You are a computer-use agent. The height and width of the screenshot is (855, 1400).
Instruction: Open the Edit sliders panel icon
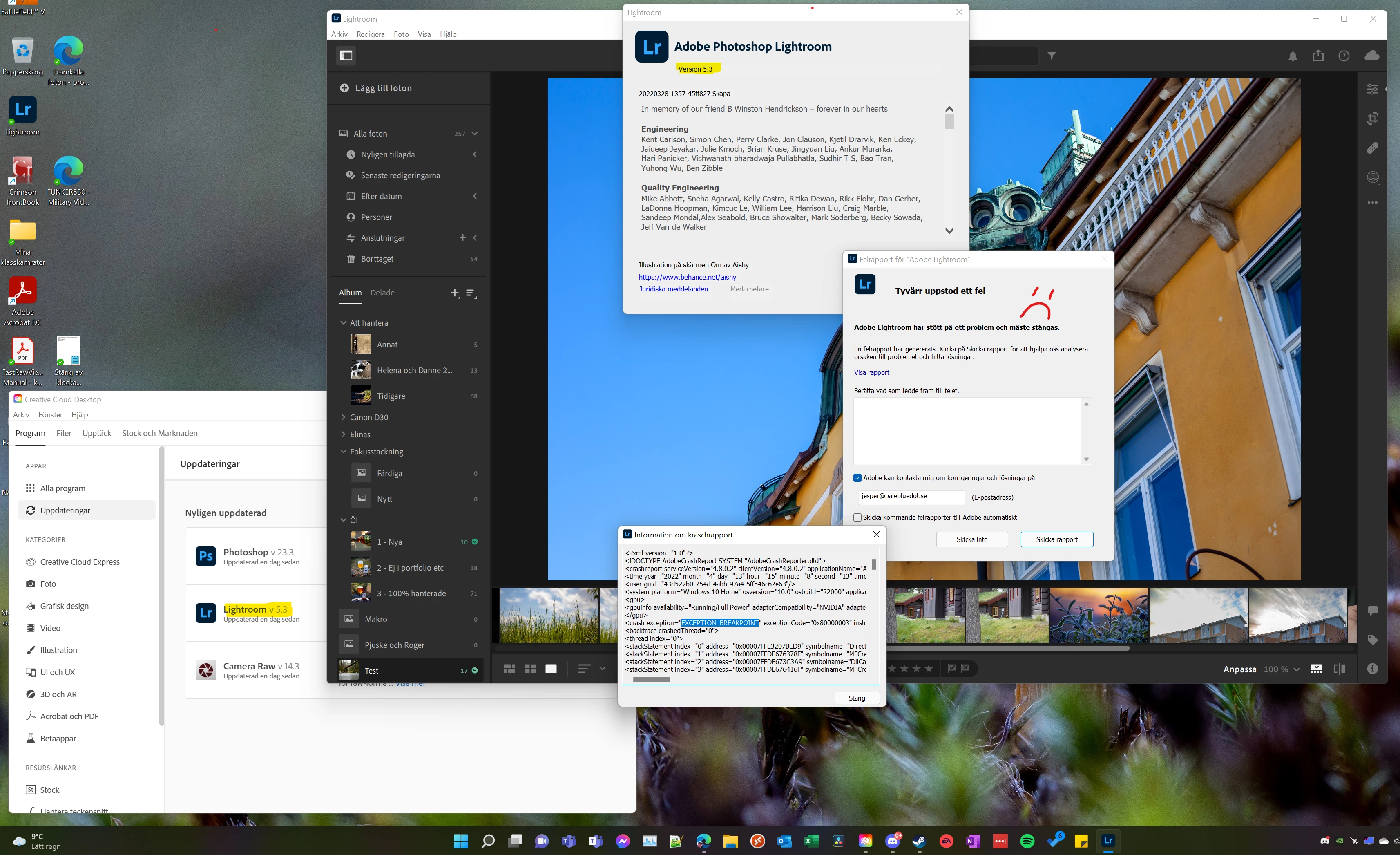tap(1372, 89)
